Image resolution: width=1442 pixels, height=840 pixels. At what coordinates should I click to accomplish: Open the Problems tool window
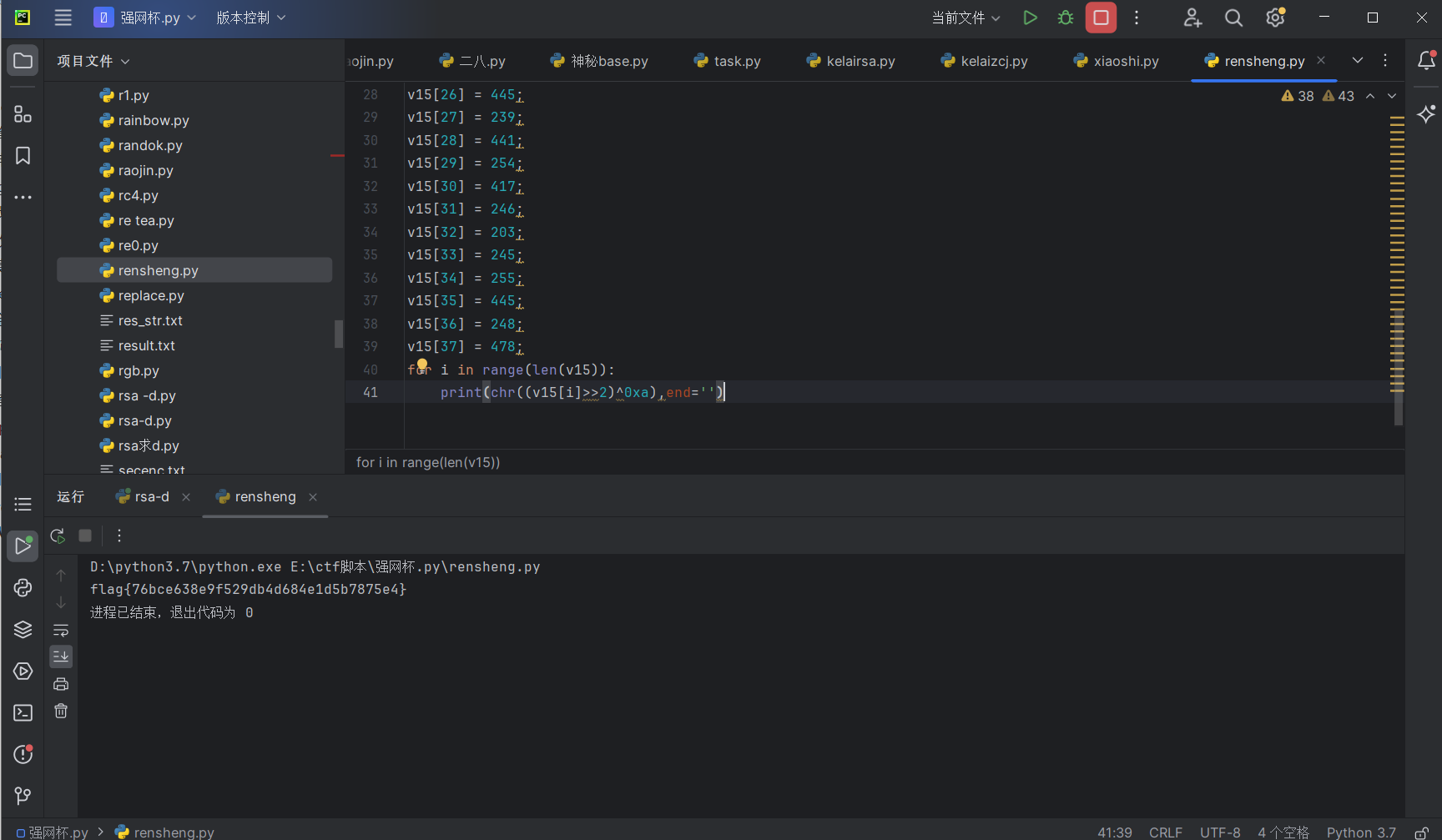tap(23, 754)
